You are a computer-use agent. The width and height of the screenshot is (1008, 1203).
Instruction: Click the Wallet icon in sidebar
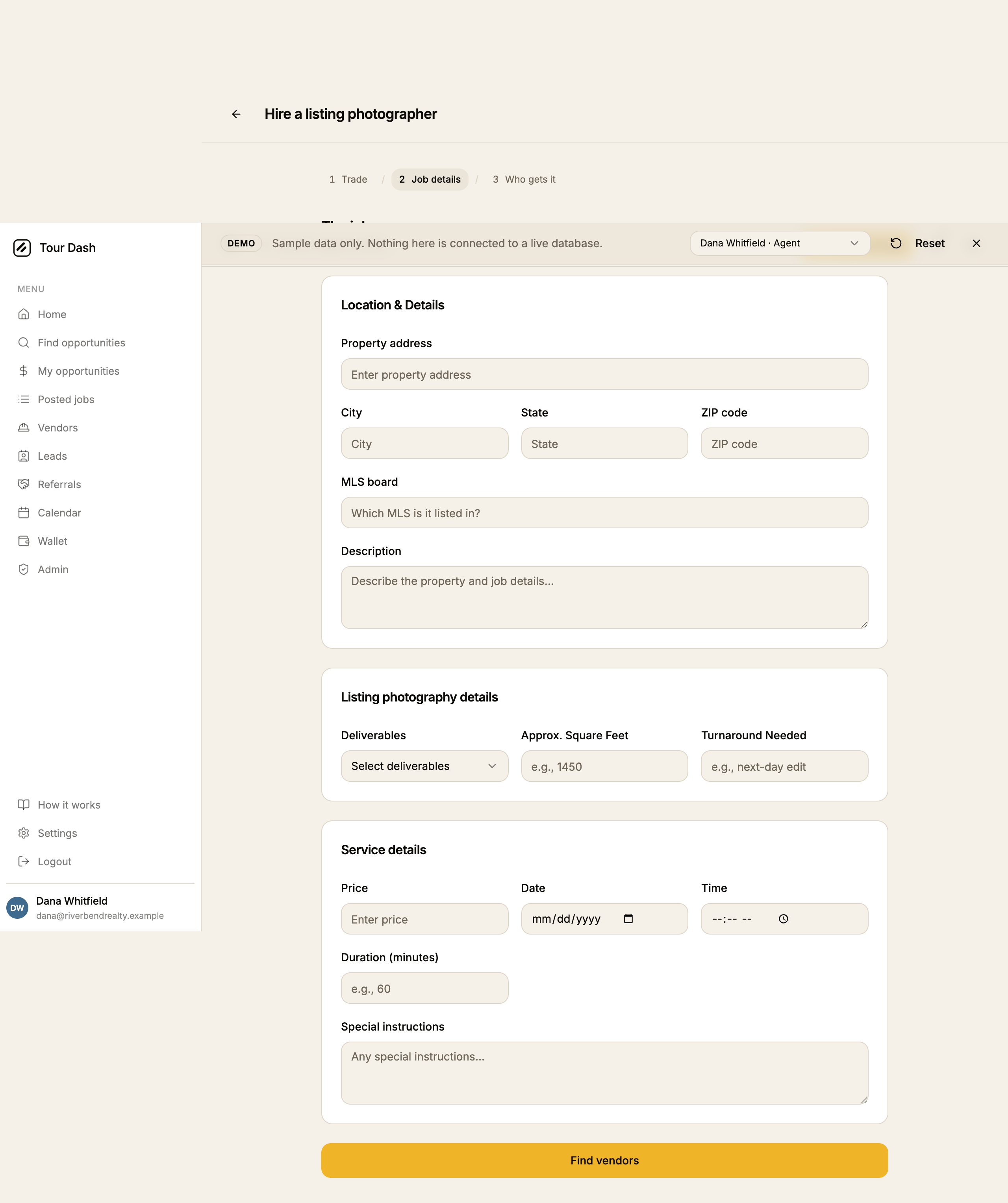tap(24, 541)
